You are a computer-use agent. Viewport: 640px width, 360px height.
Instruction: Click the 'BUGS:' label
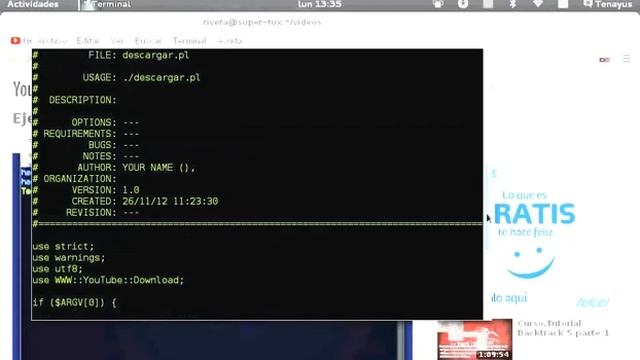(x=102, y=145)
